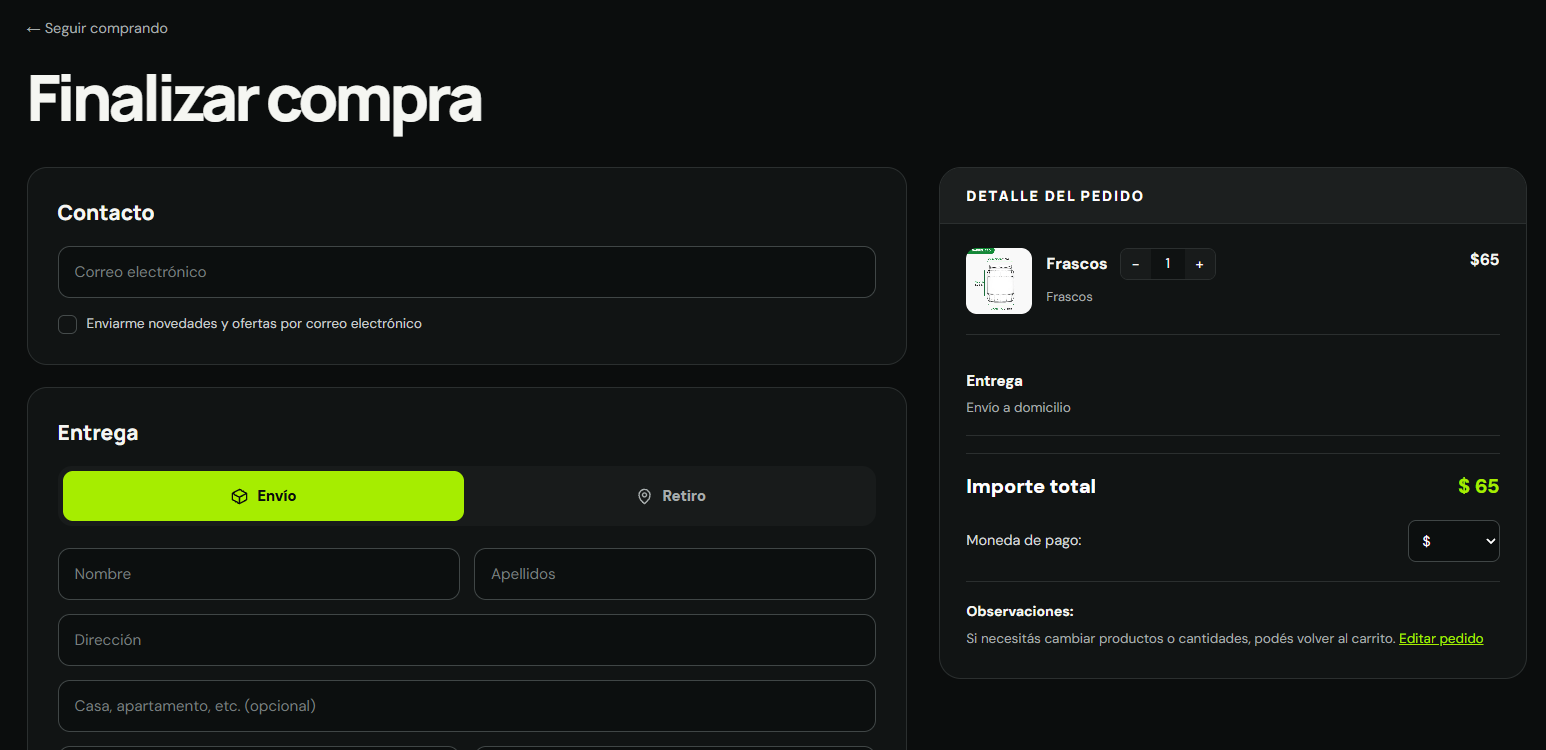Viewport: 1546px width, 750px height.
Task: Select the Retiro pickup tab
Action: coord(671,496)
